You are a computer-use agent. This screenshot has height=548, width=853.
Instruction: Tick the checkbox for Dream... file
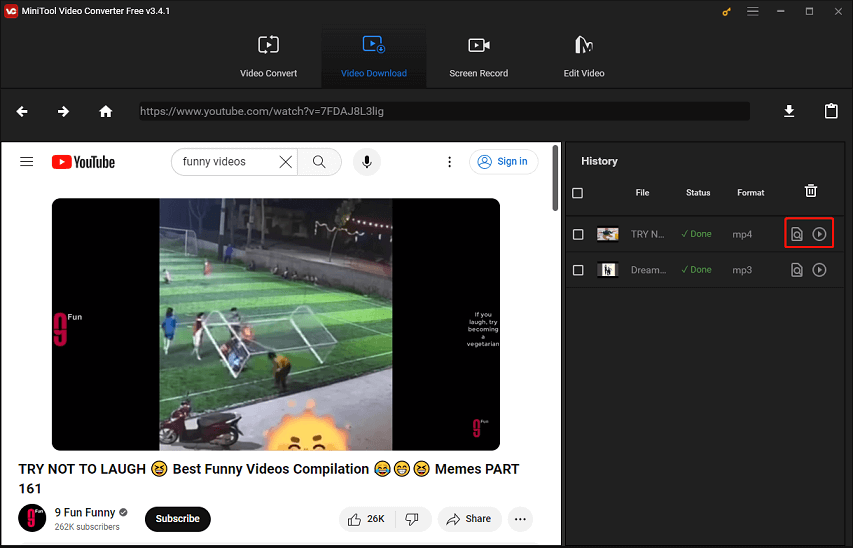point(578,270)
